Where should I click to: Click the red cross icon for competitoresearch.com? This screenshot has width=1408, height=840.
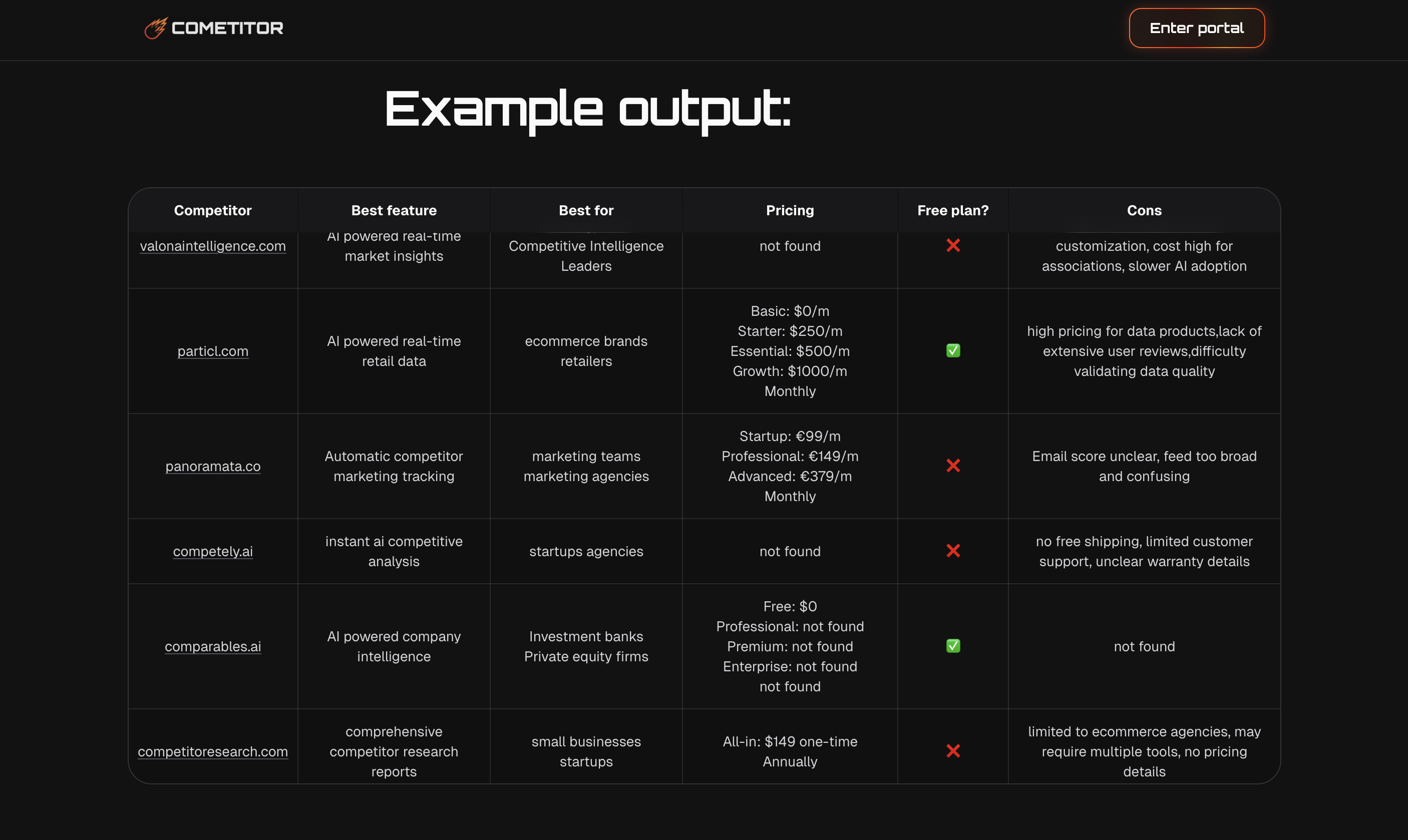coord(953,751)
